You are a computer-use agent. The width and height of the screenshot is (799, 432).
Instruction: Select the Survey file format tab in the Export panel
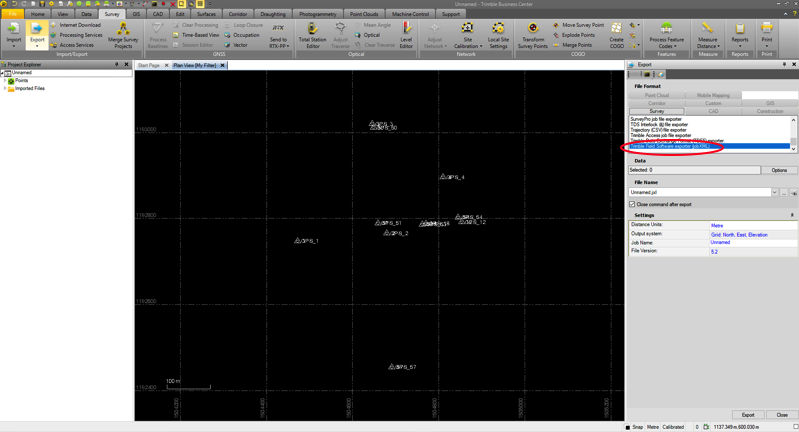tap(656, 111)
